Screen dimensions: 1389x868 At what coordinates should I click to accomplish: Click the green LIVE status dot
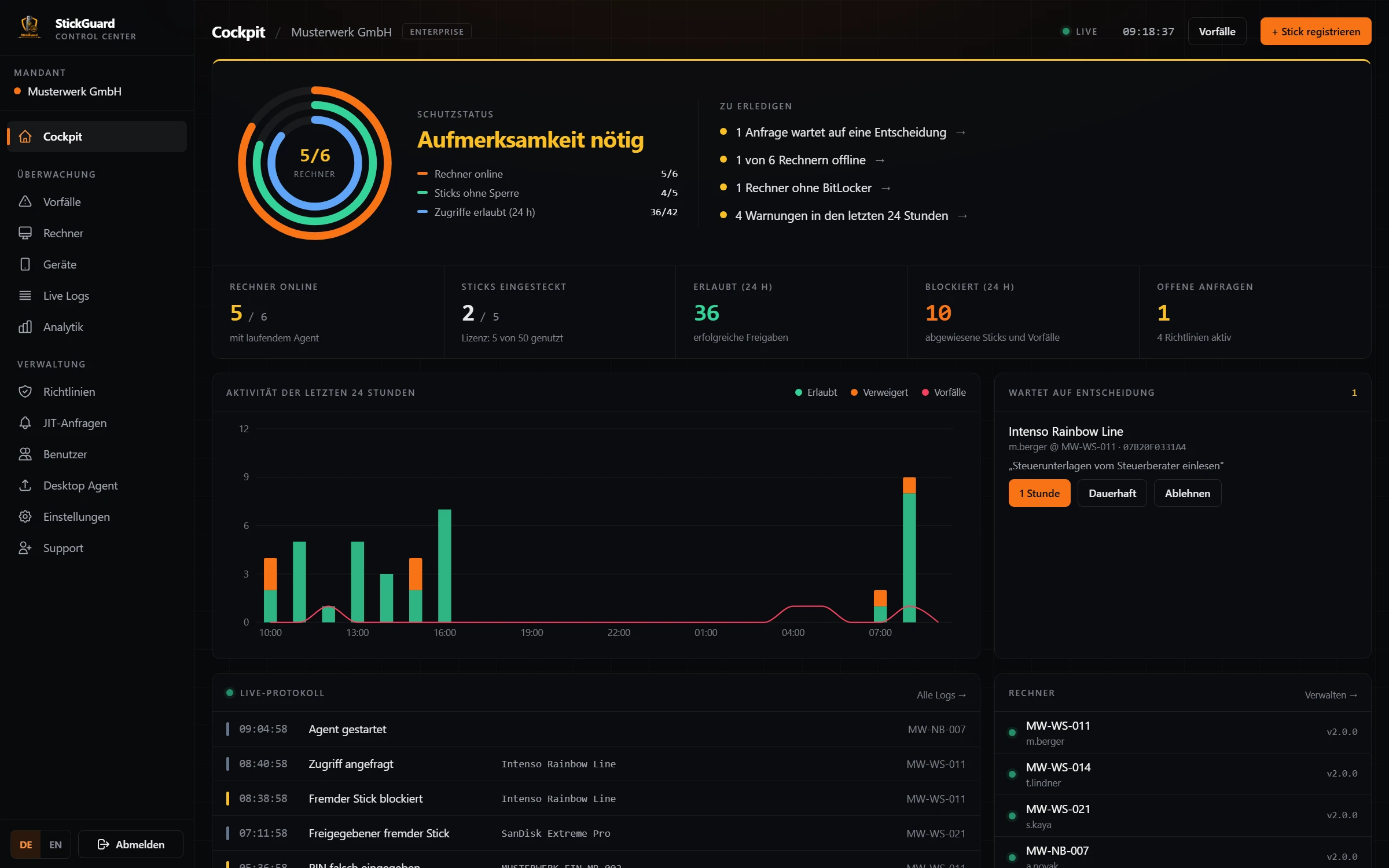tap(1065, 31)
